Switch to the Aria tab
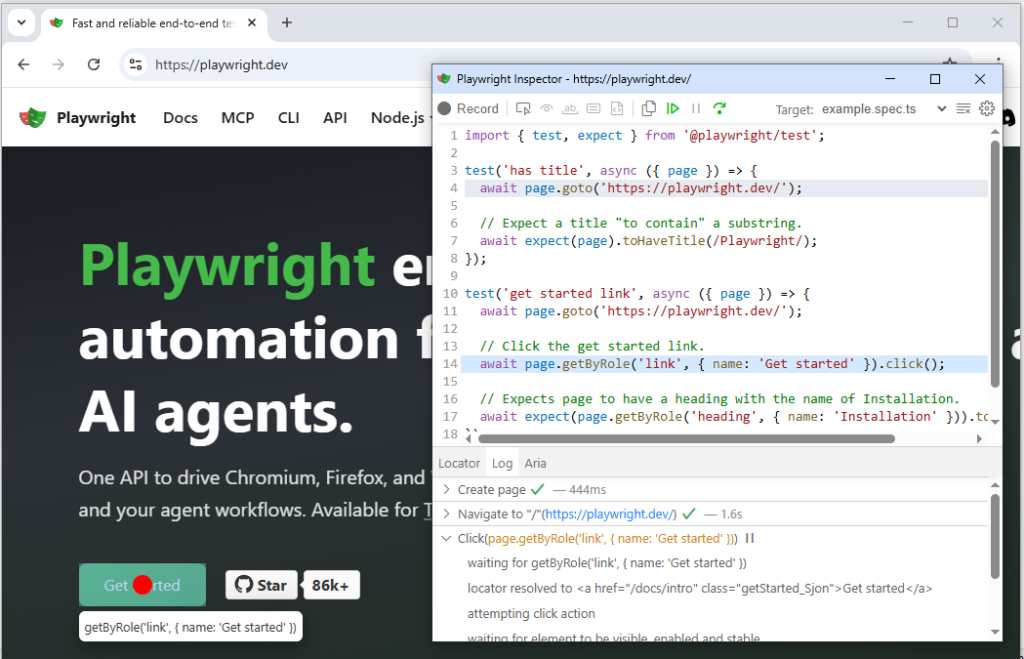 pyautogui.click(x=536, y=463)
